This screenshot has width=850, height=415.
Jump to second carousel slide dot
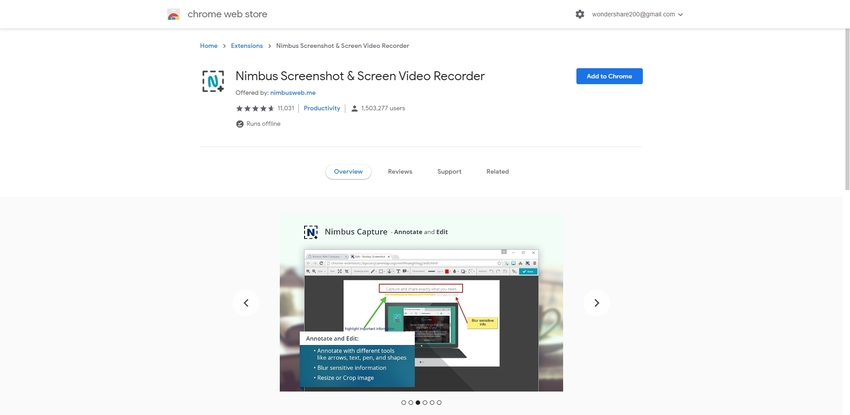411,403
